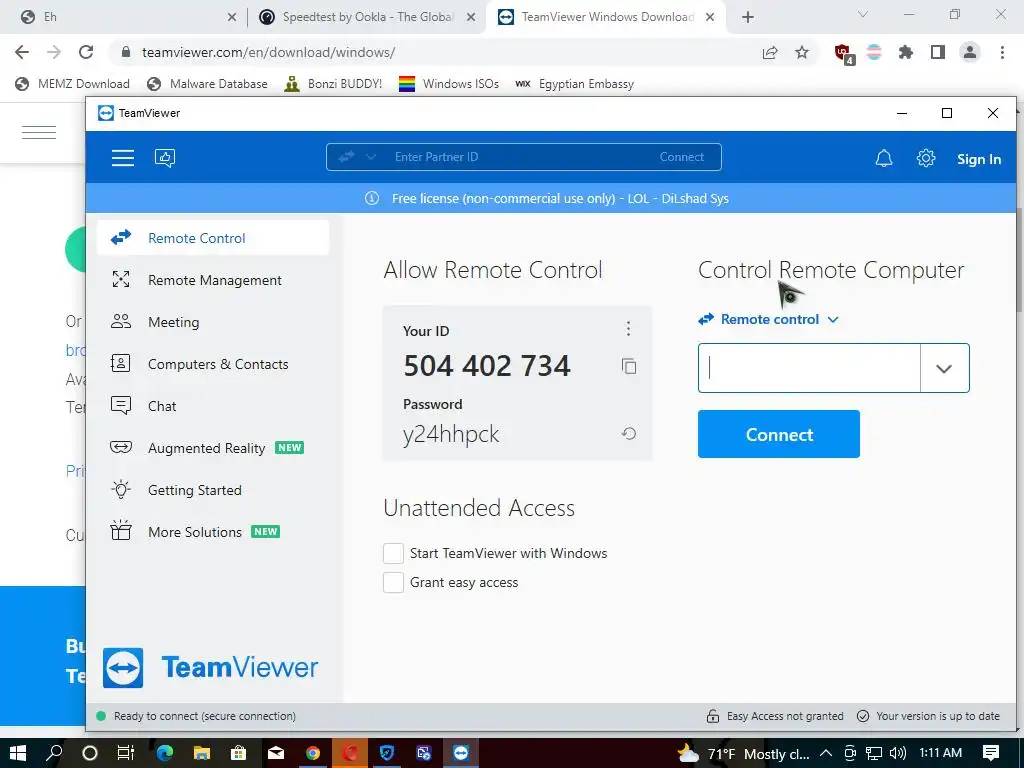
Task: Toggle Chrome side panel
Action: coord(938,52)
